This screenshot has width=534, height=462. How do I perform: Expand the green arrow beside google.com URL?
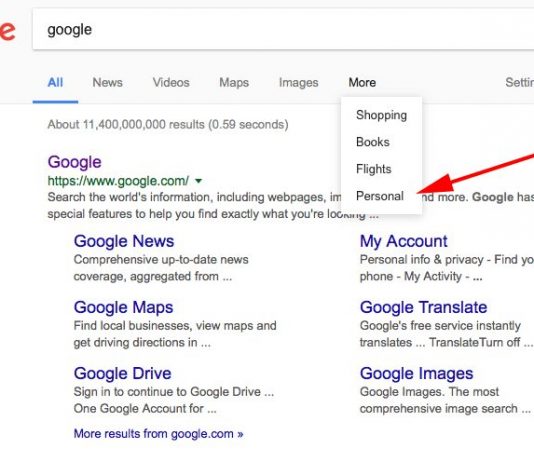tap(198, 181)
